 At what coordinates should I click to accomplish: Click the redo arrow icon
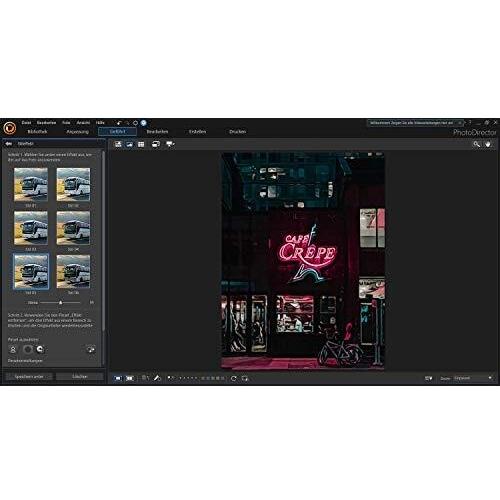pos(127,123)
